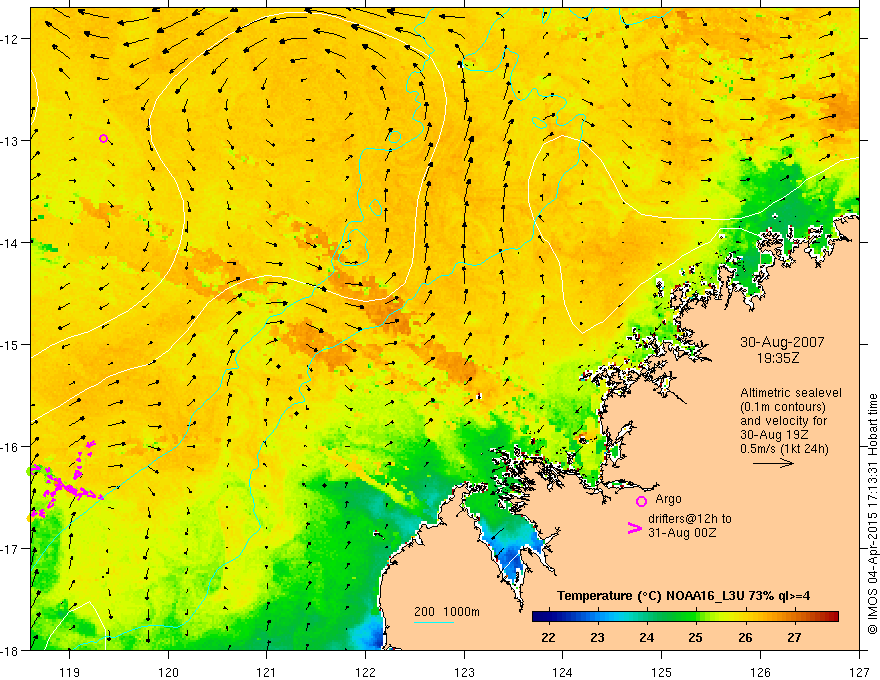Click colorbar tick label '23'

pyautogui.click(x=597, y=637)
